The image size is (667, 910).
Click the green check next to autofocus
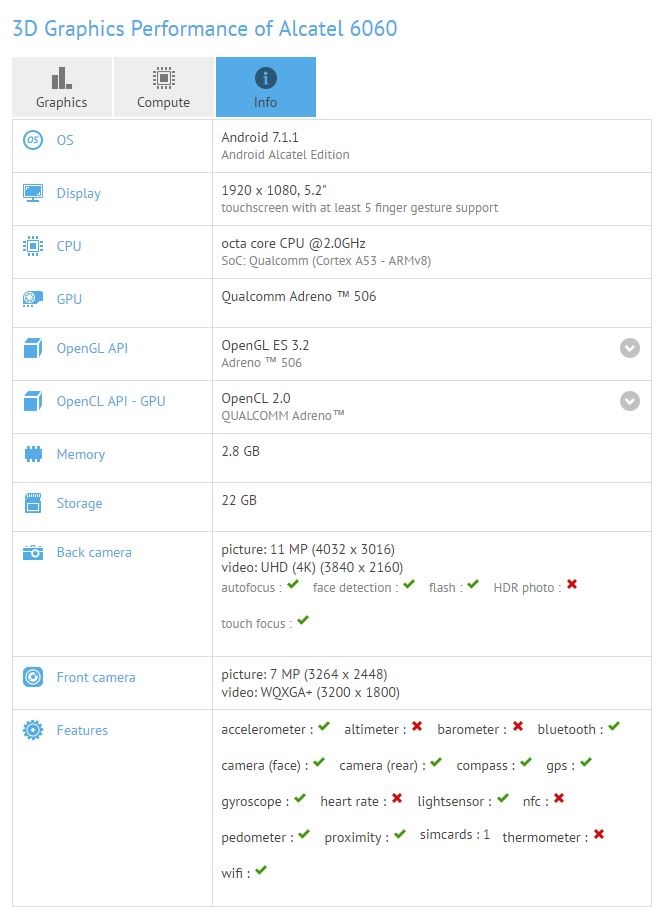coord(293,585)
